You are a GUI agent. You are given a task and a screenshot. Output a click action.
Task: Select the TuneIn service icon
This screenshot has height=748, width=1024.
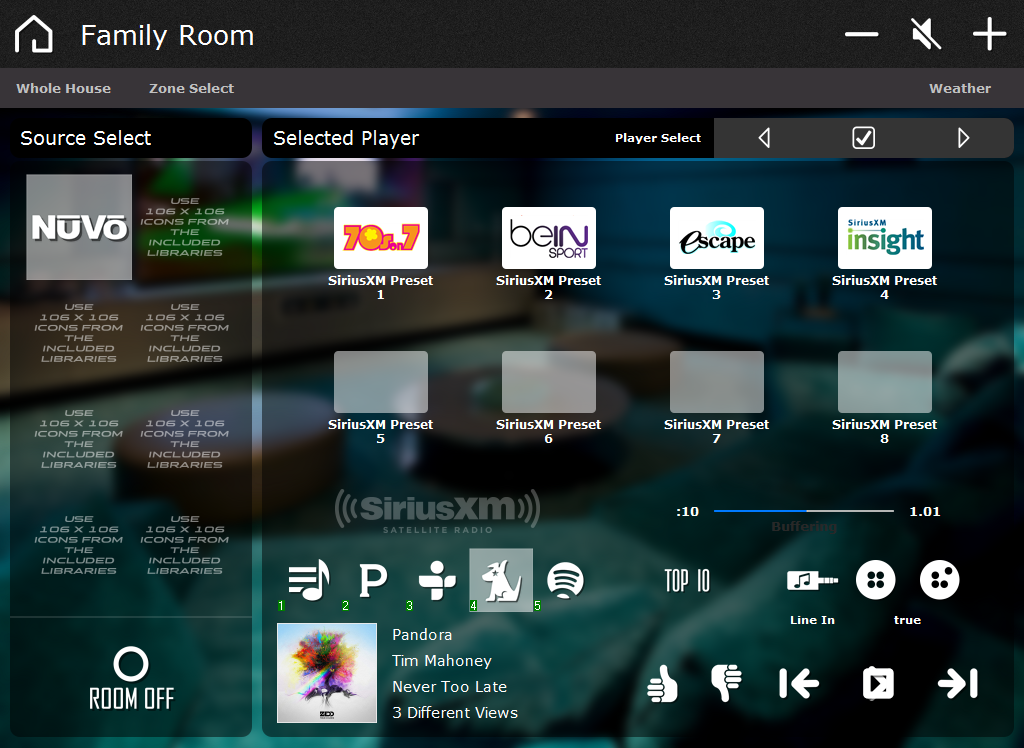click(437, 580)
